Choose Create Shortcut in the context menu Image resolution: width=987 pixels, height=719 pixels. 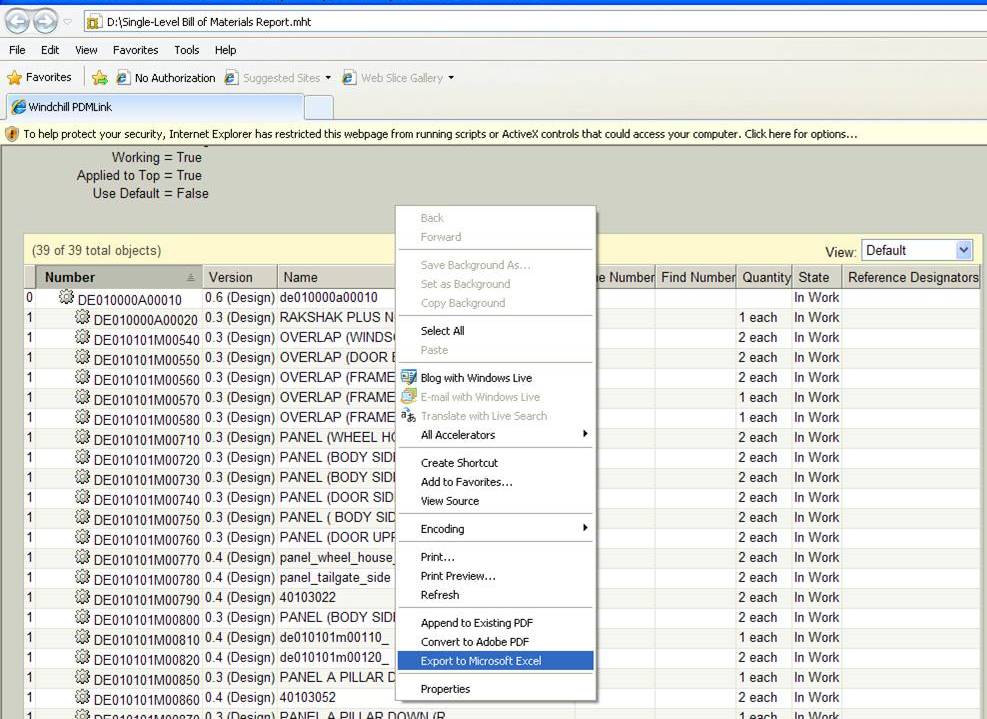(496, 463)
